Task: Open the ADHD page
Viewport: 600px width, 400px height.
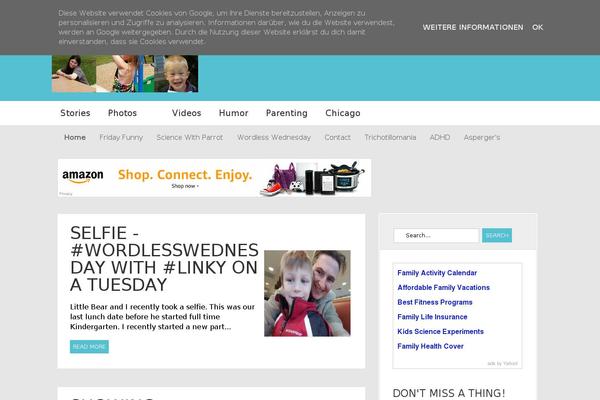Action: coord(440,137)
